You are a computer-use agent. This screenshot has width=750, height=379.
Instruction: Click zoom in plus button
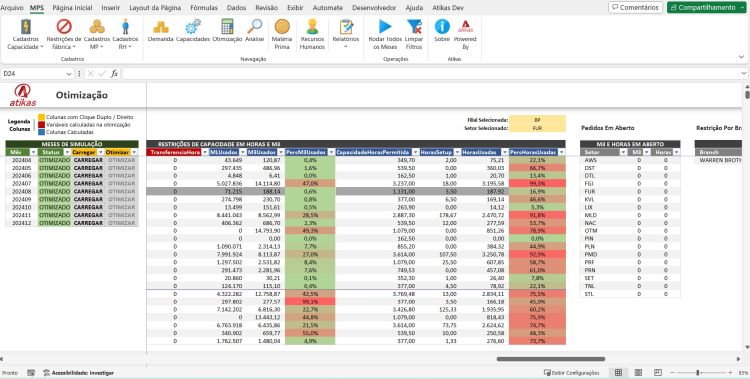point(730,372)
